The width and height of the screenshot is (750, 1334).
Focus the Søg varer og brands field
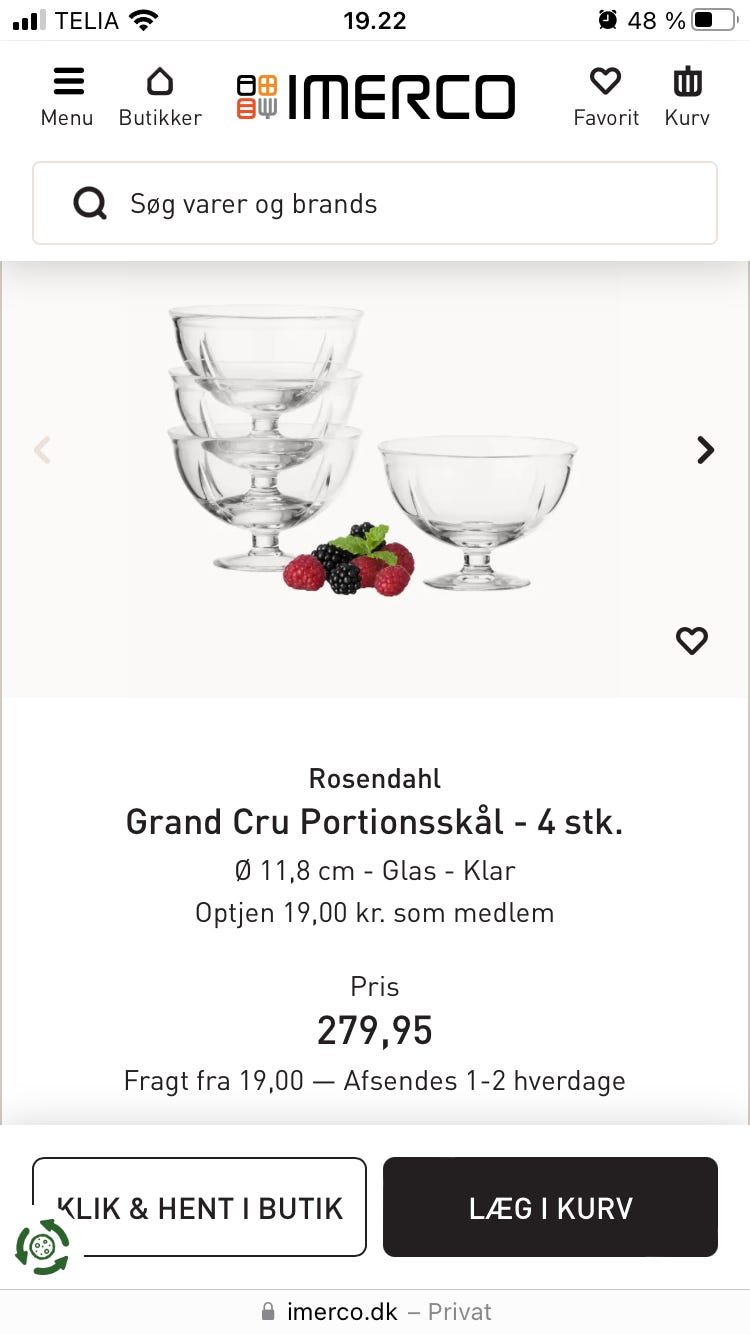coord(400,204)
